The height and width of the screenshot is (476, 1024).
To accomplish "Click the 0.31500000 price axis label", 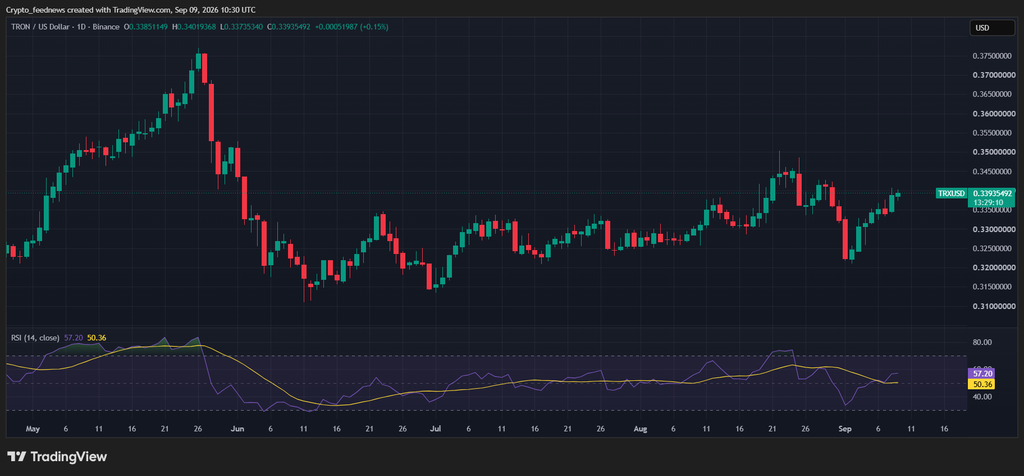I will tap(994, 287).
